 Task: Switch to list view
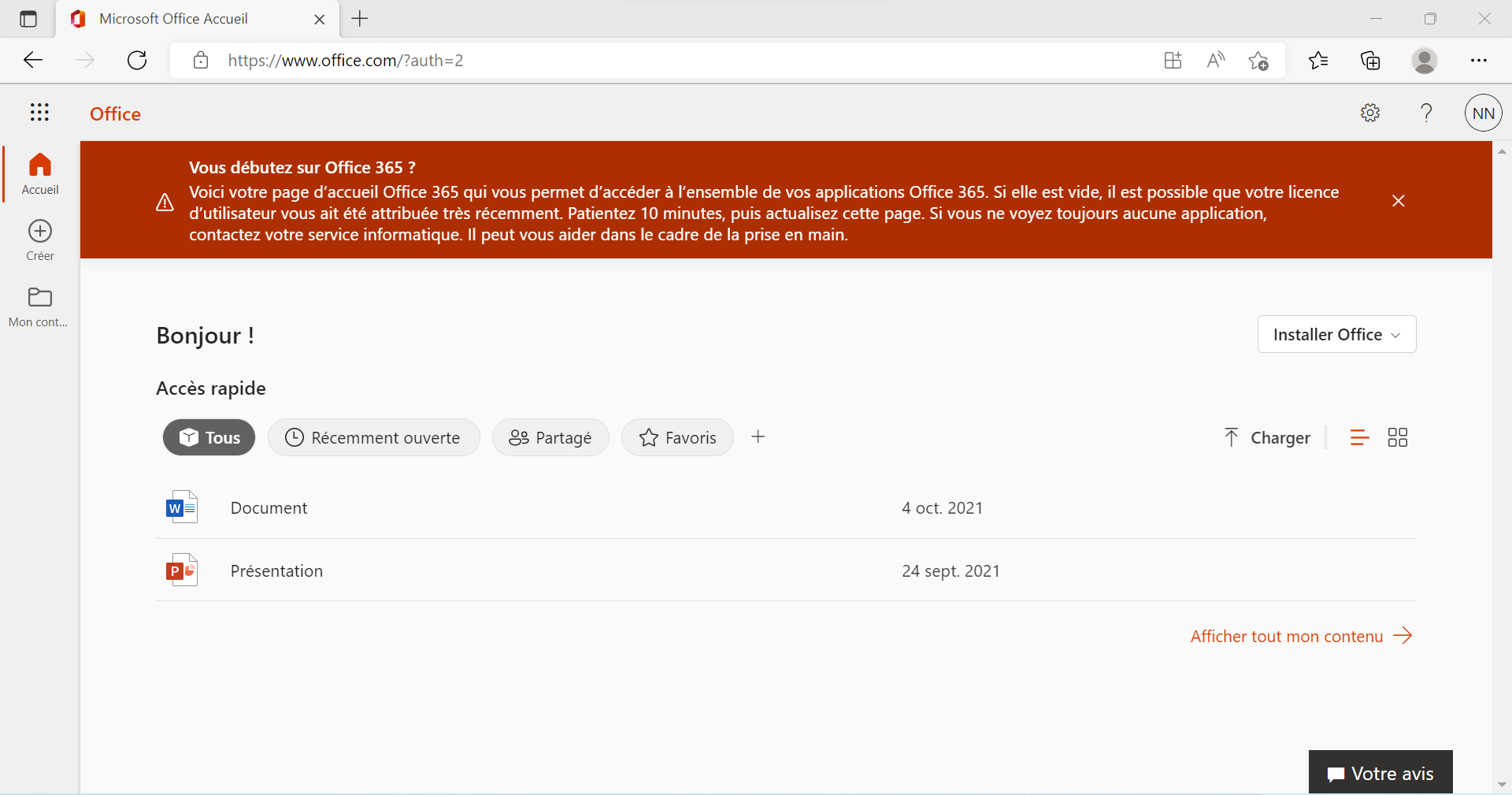(1359, 437)
